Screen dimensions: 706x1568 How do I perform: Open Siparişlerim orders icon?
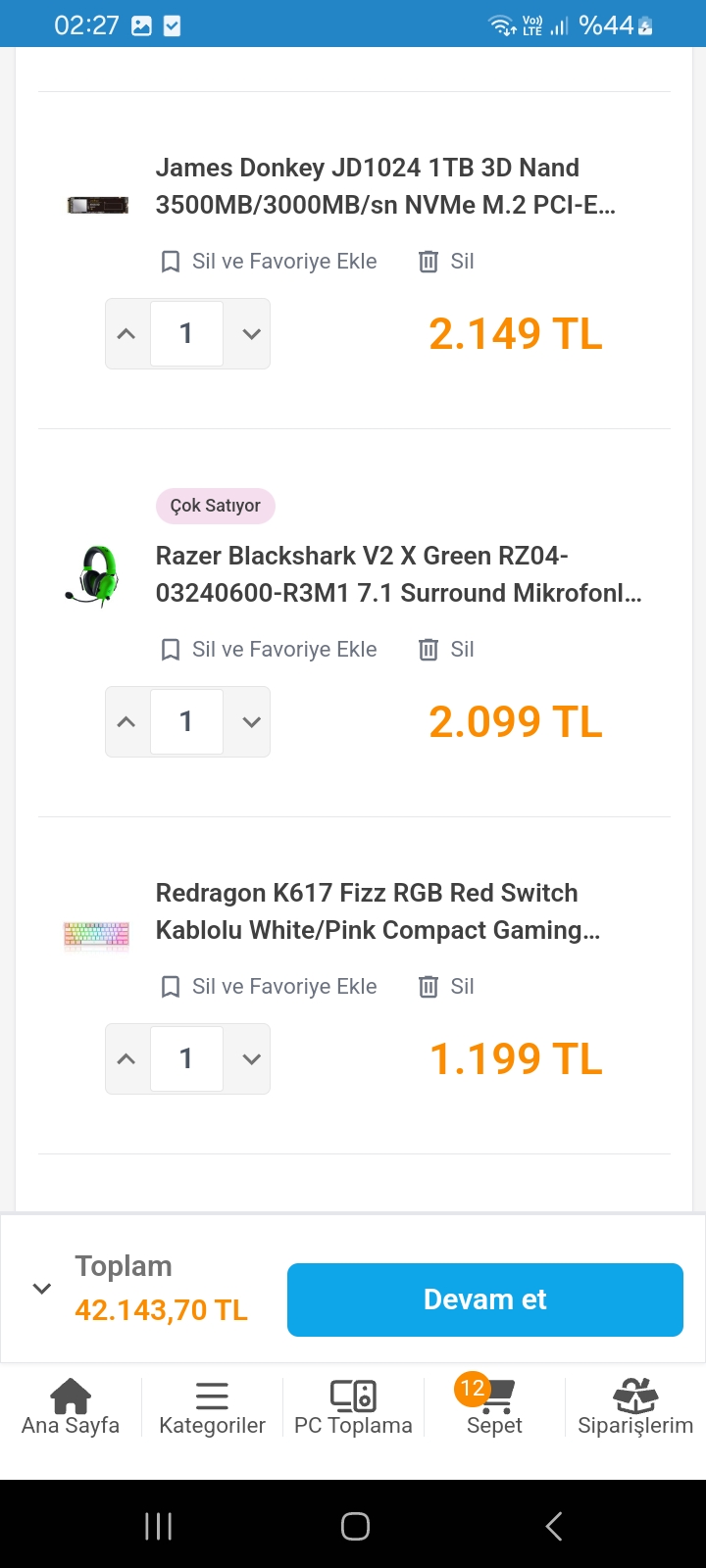pos(635,1396)
